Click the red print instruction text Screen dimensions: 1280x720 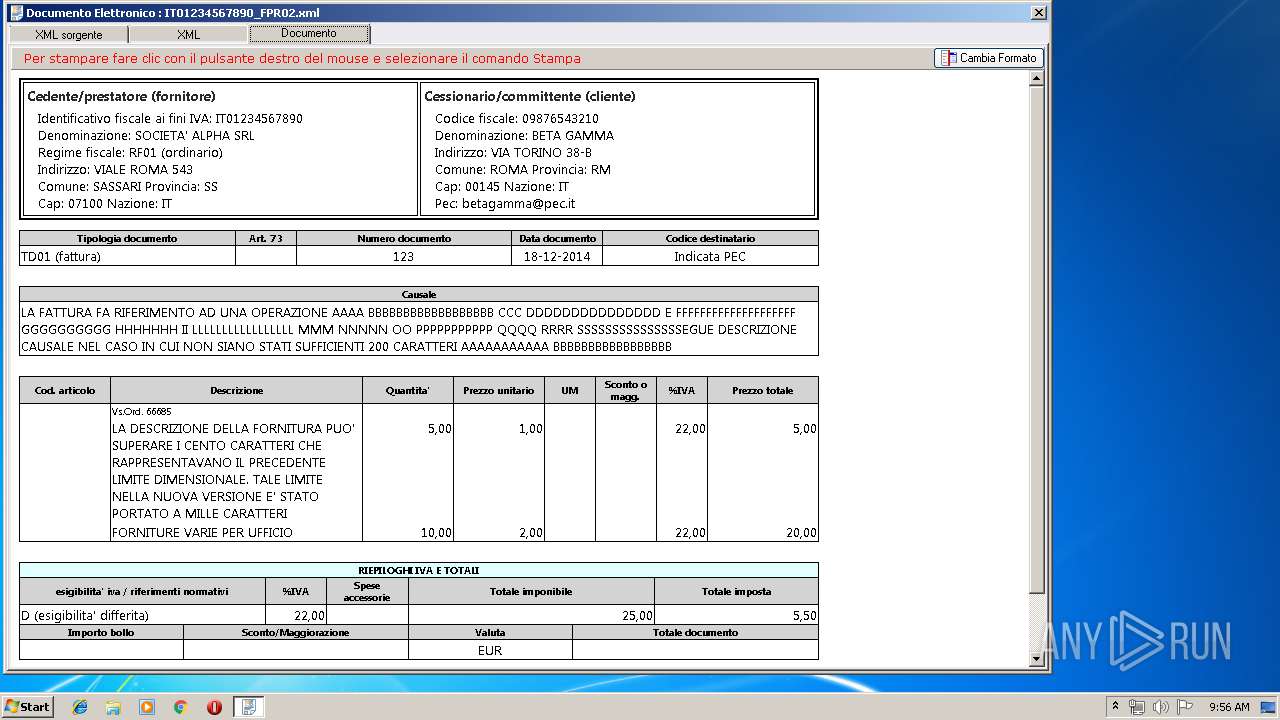tap(302, 59)
